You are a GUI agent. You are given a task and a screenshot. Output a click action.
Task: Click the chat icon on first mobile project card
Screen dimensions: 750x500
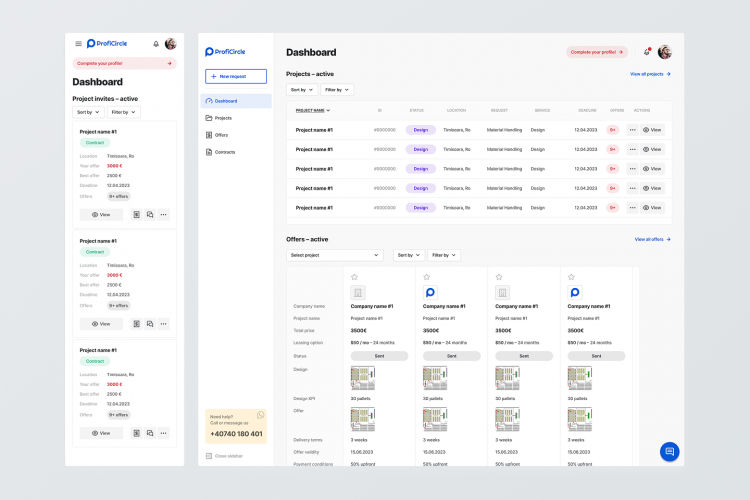(150, 214)
